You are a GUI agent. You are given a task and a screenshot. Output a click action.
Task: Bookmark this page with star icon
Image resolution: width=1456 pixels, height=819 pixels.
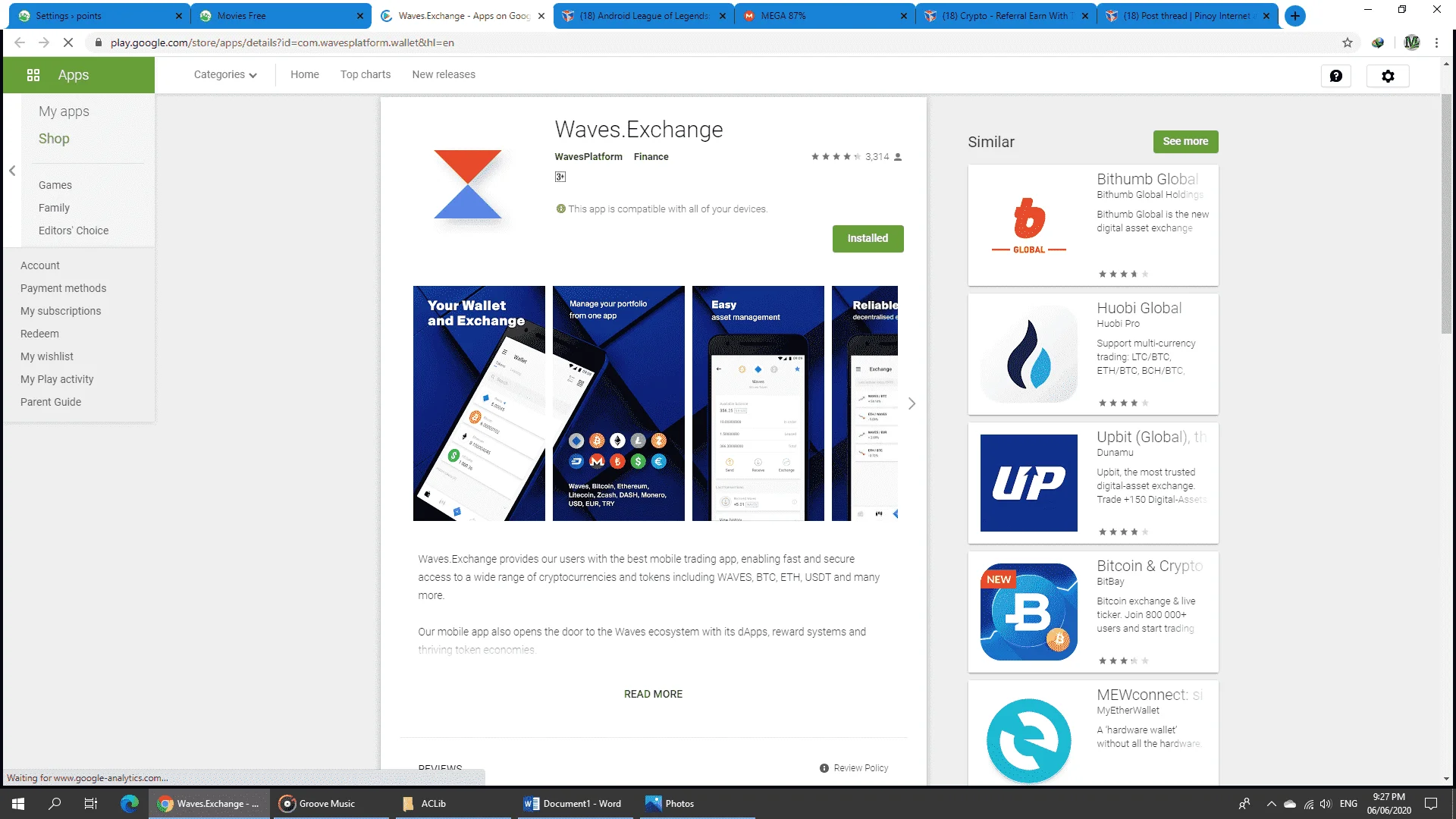pyautogui.click(x=1348, y=42)
